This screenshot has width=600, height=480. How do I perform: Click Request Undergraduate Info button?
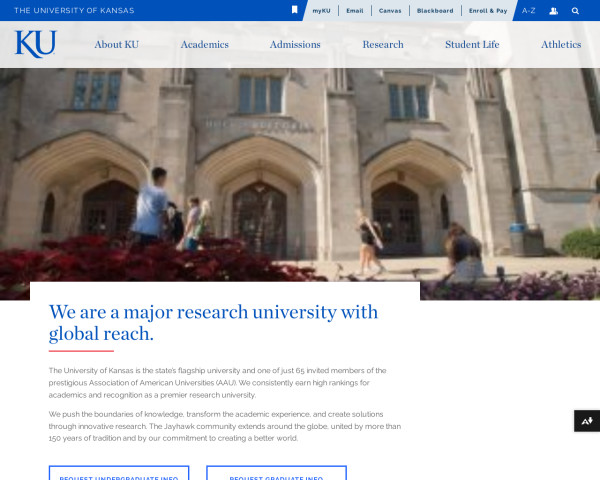120,474
